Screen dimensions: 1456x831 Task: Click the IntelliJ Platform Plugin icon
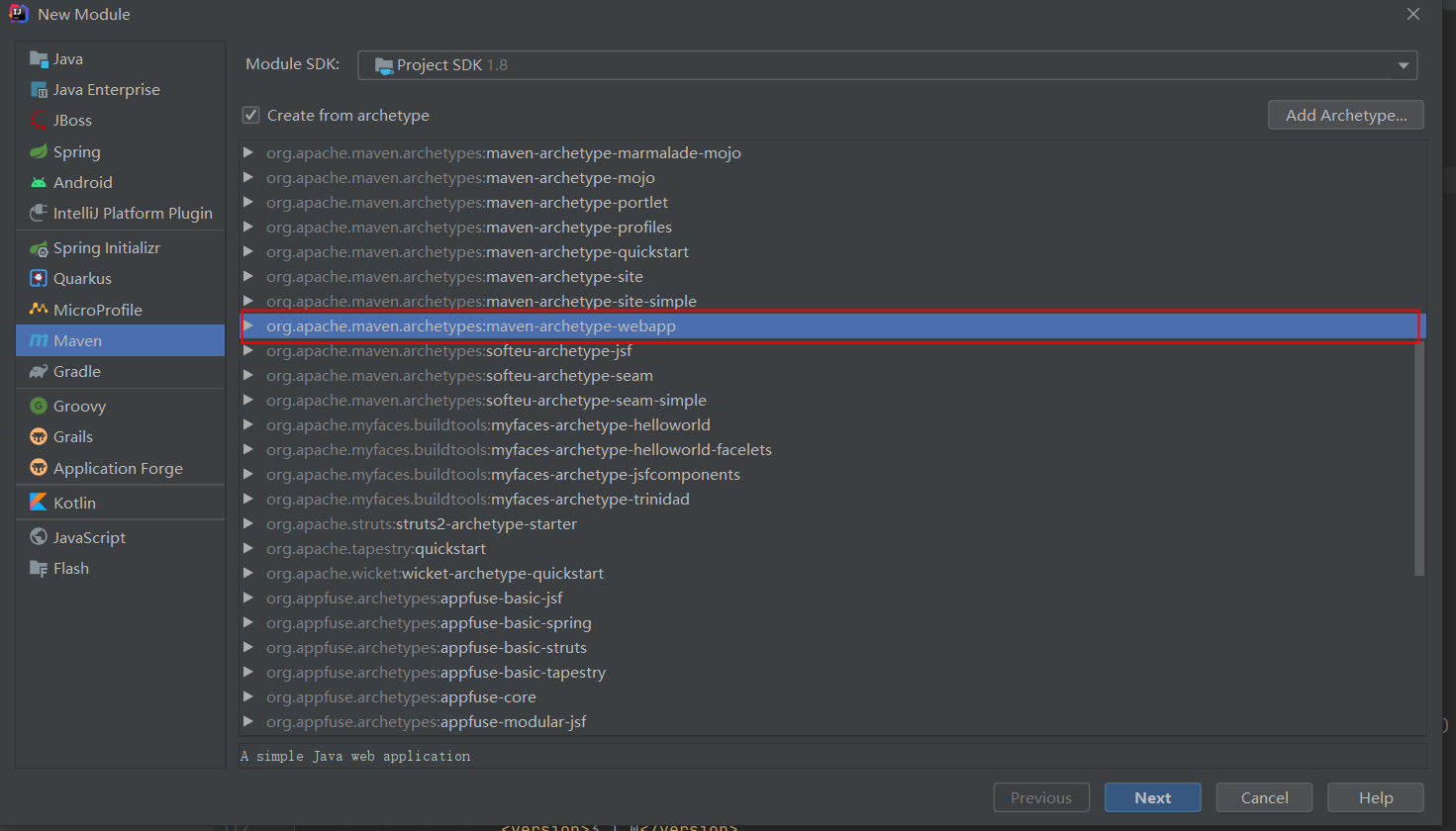point(39,213)
